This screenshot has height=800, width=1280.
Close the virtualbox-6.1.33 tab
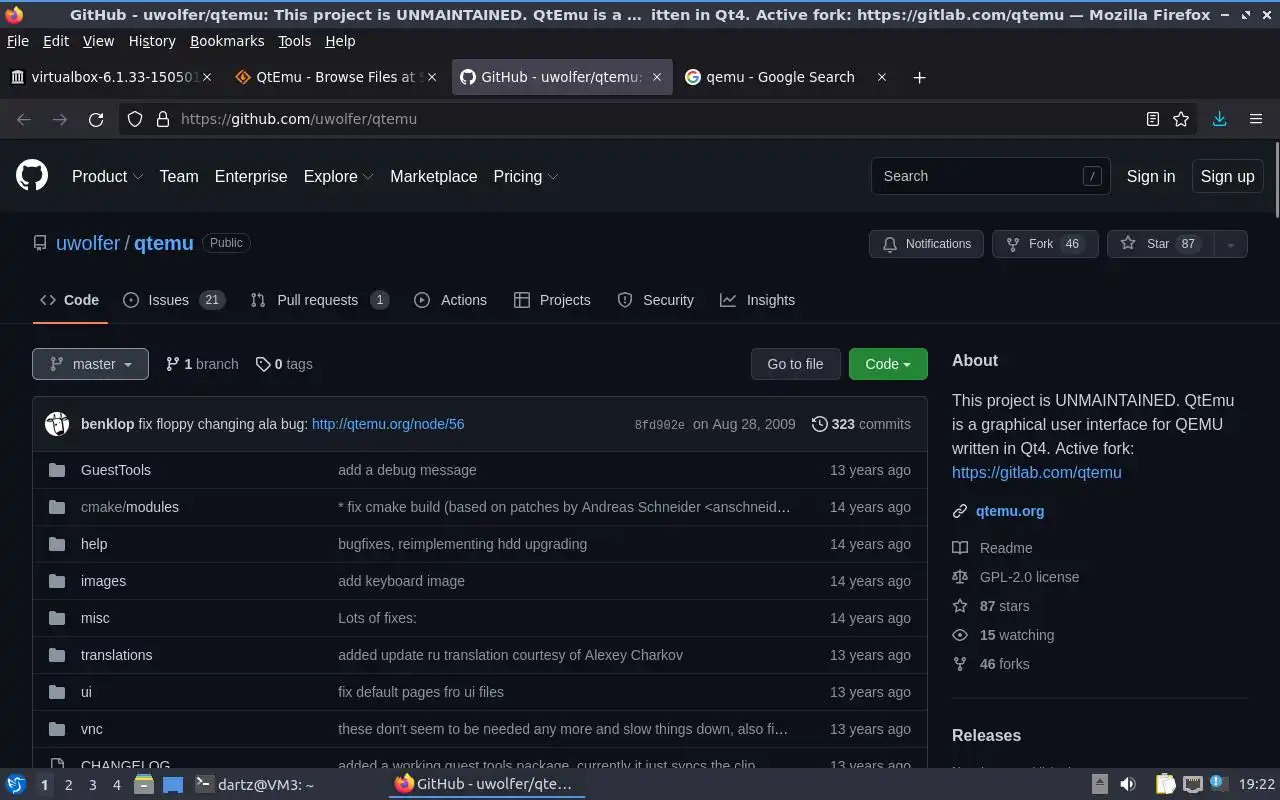tap(207, 77)
